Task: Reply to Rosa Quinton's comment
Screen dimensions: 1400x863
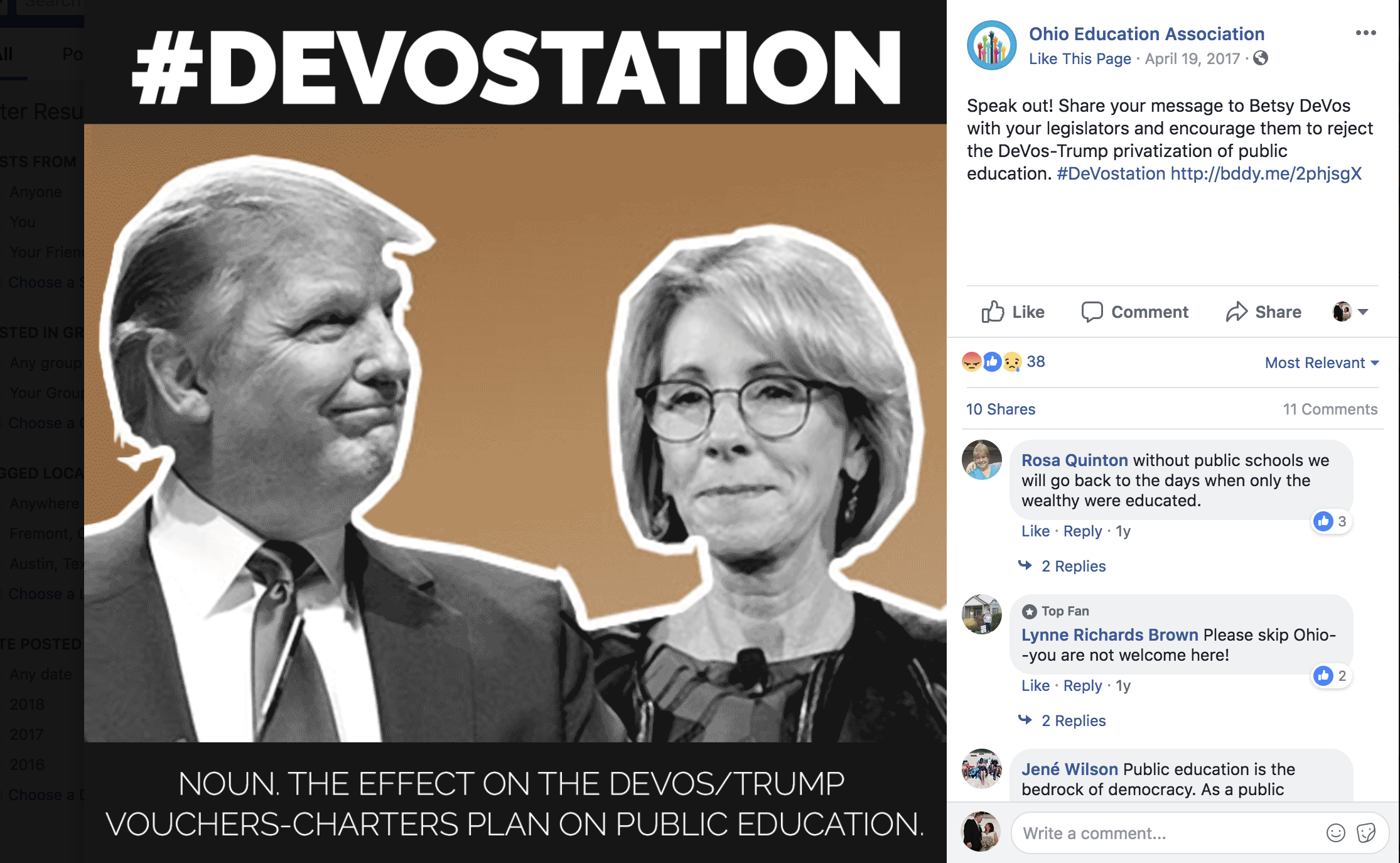Action: (x=1082, y=531)
